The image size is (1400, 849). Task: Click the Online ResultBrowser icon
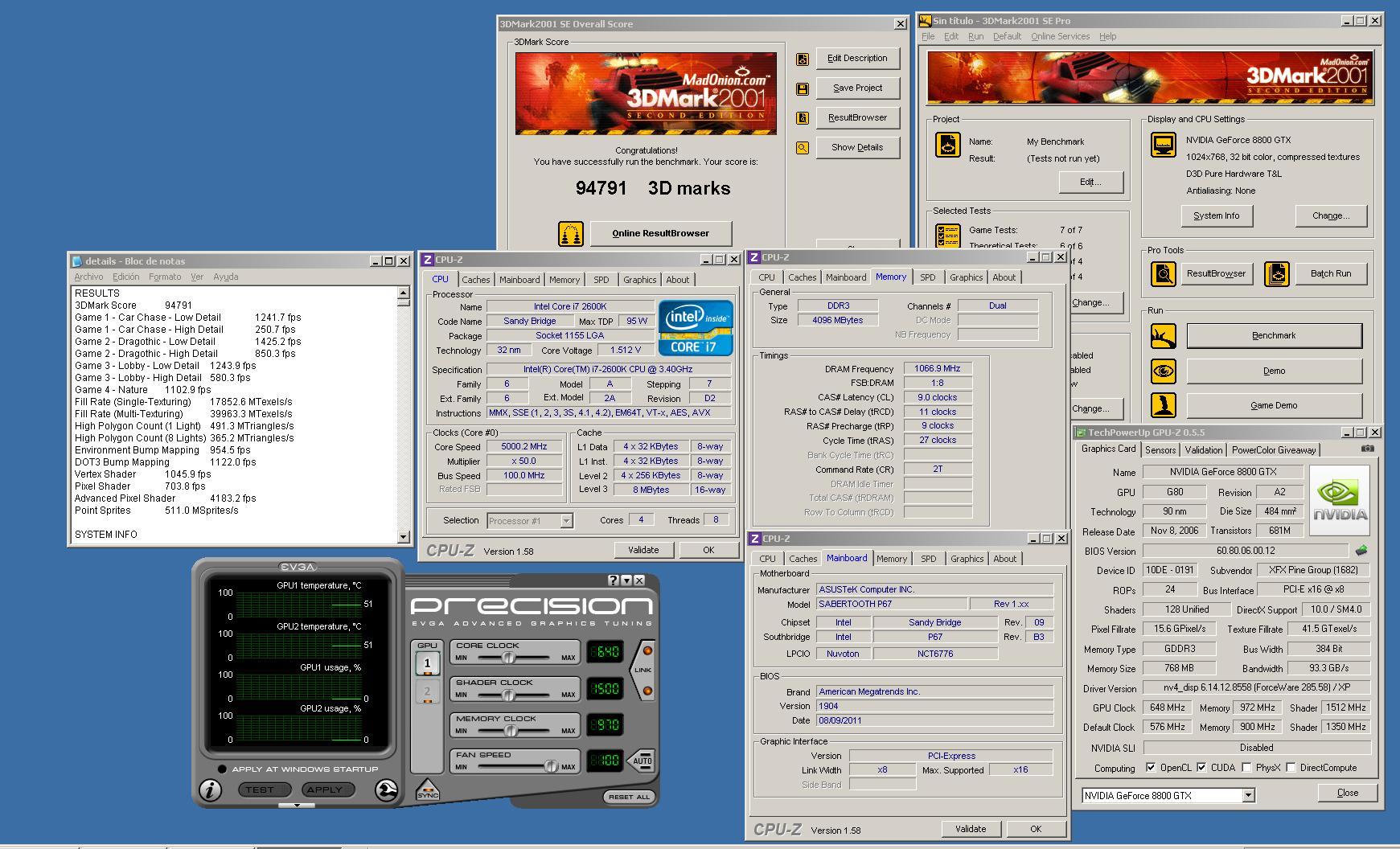click(570, 234)
